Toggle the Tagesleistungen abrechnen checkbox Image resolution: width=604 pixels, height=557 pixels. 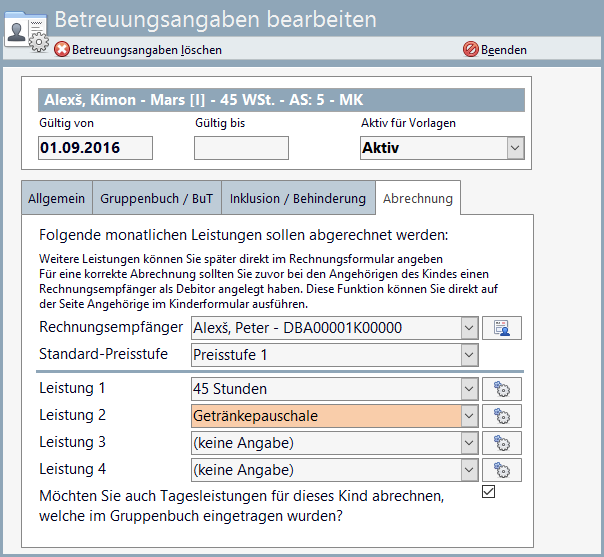point(488,491)
